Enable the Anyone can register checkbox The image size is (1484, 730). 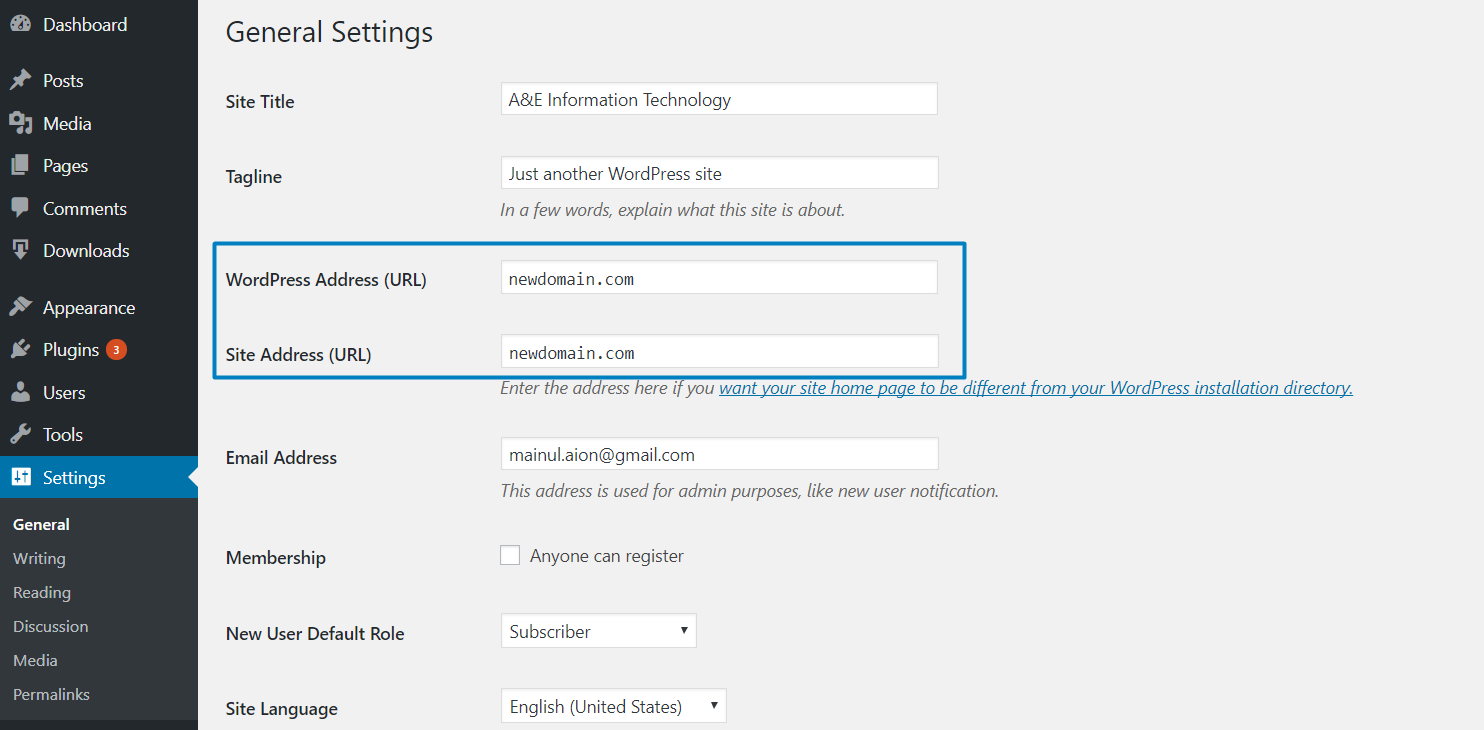(510, 554)
